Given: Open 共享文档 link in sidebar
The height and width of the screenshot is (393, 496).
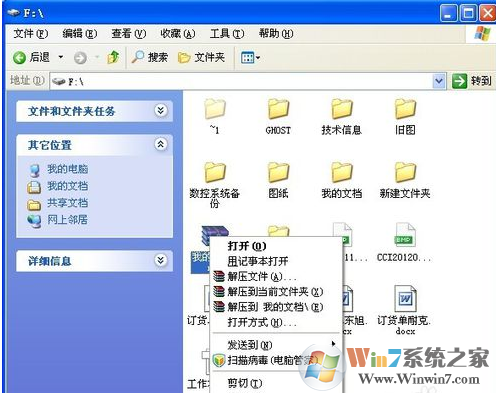Looking at the screenshot, I should [x=67, y=203].
